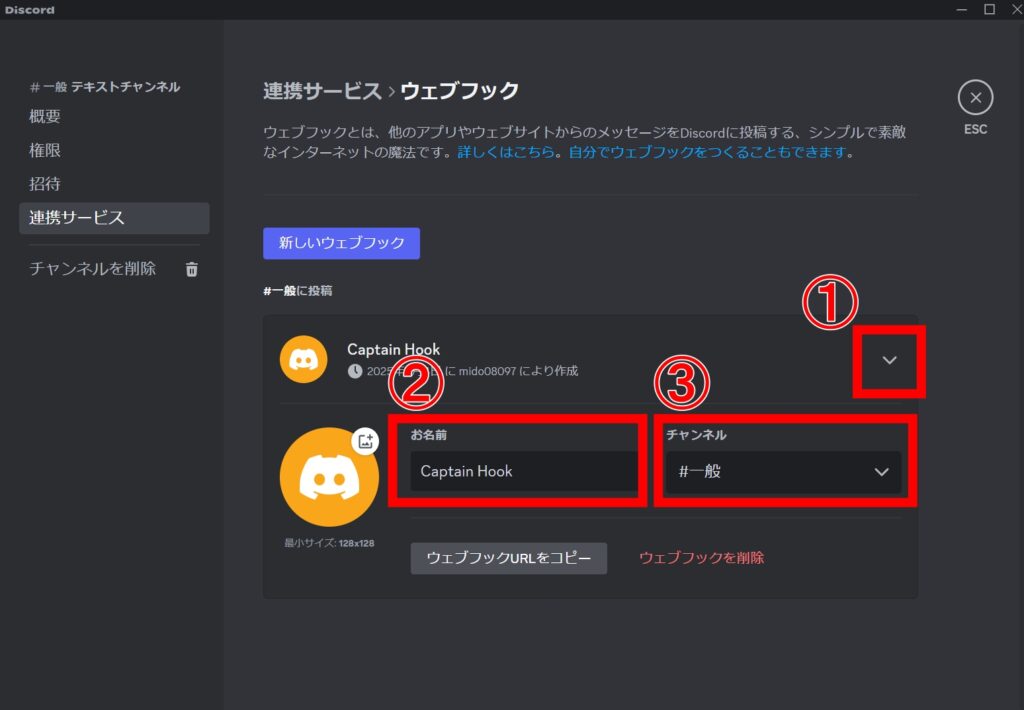
Task: Minimize the Discord window
Action: pos(961,9)
